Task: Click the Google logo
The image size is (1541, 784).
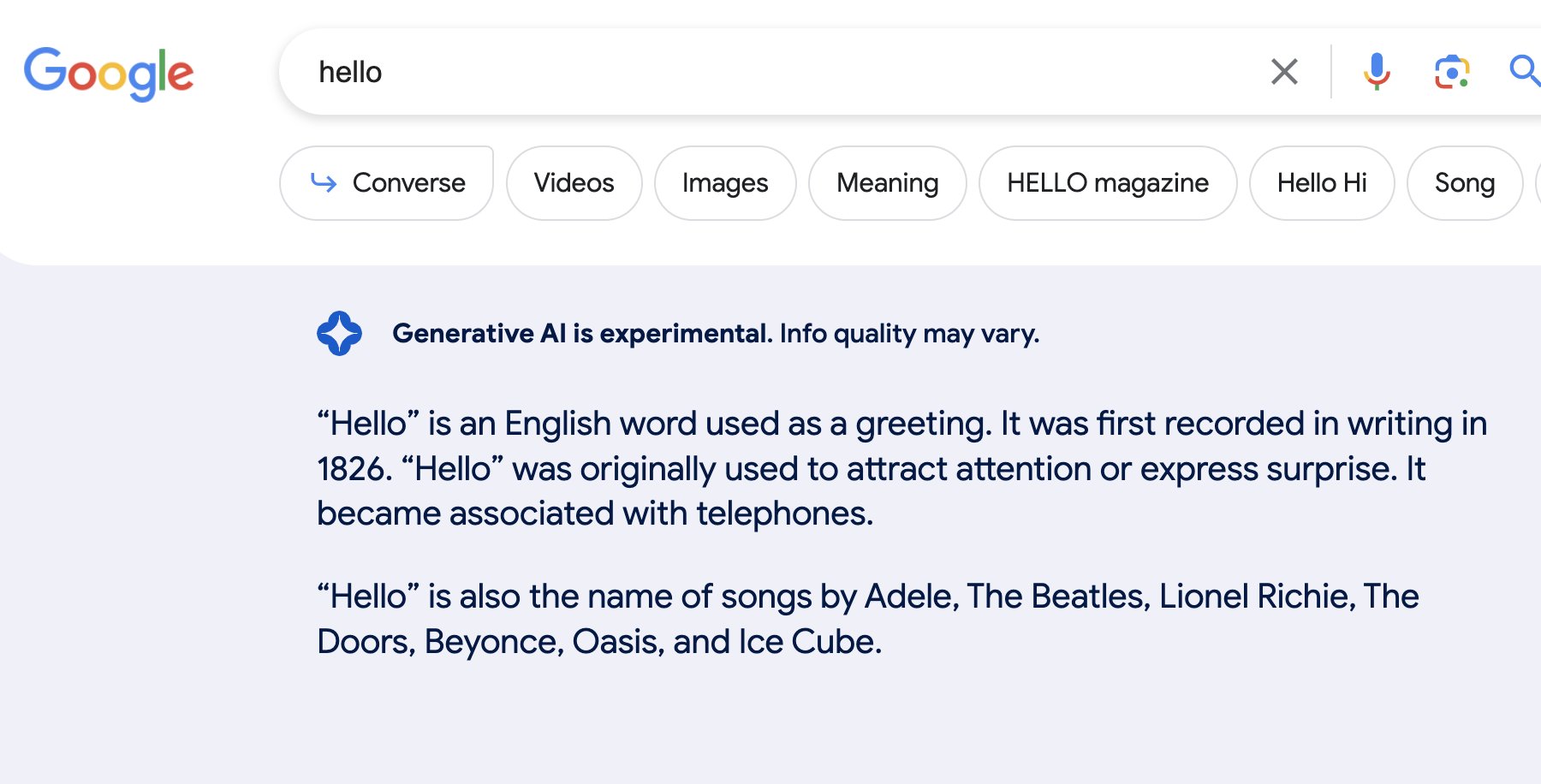Action: point(109,74)
